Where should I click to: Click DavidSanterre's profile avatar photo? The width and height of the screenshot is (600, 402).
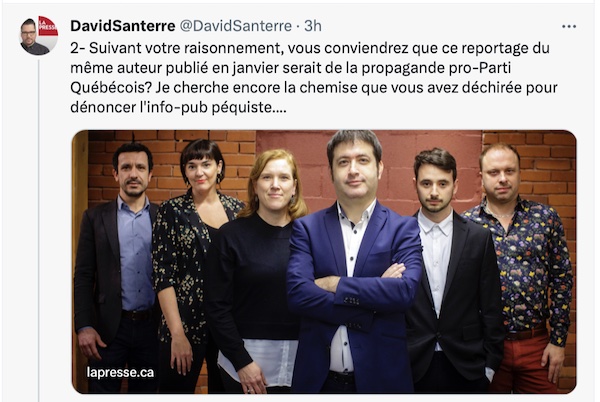[x=39, y=36]
